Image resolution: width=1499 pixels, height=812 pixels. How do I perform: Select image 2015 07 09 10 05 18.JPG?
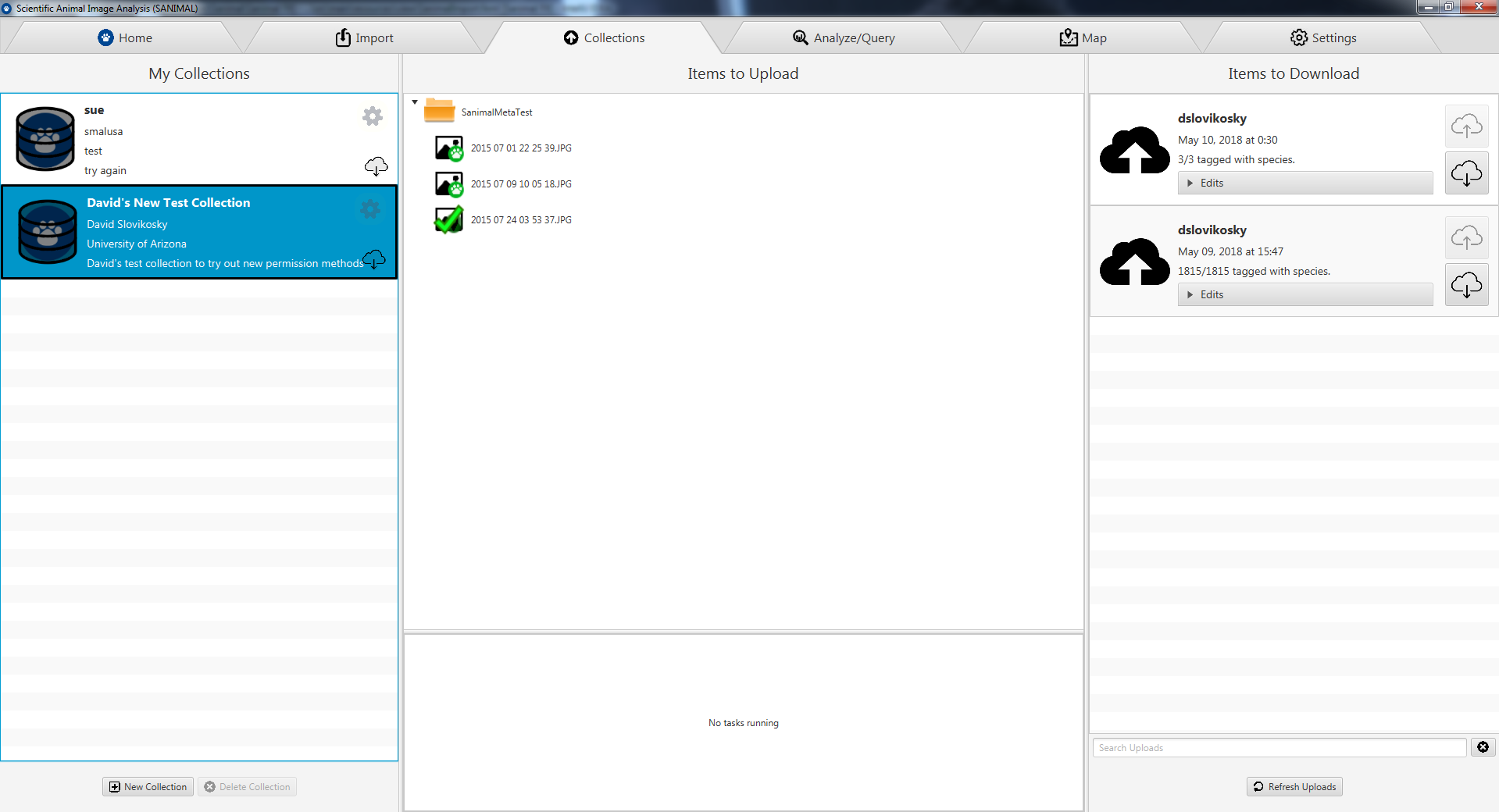521,184
